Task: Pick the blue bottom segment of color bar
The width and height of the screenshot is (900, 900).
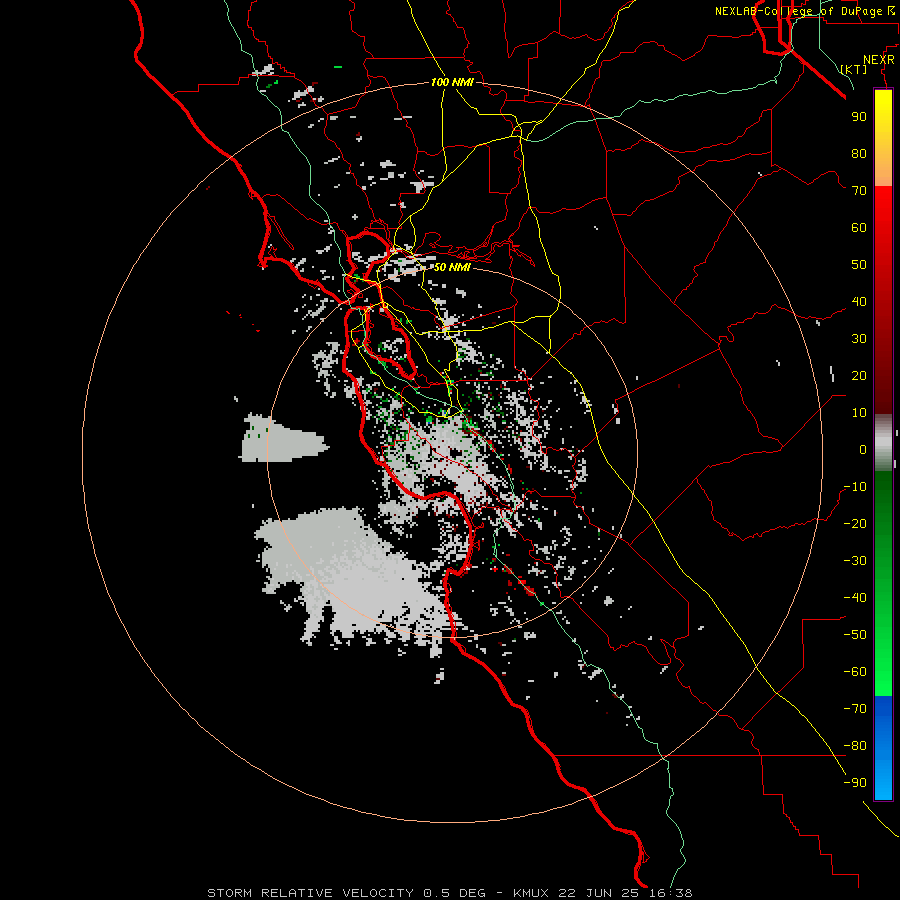Action: pyautogui.click(x=883, y=748)
